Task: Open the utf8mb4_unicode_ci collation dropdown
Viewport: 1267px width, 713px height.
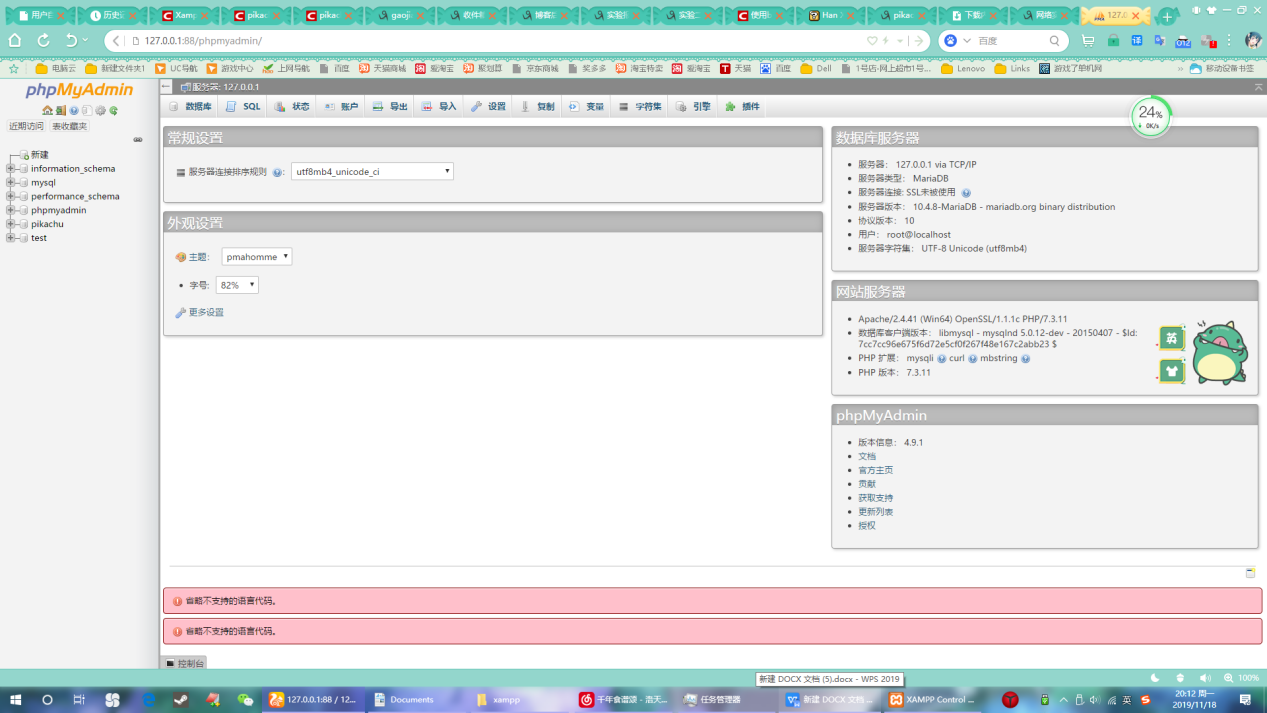Action: pyautogui.click(x=372, y=172)
